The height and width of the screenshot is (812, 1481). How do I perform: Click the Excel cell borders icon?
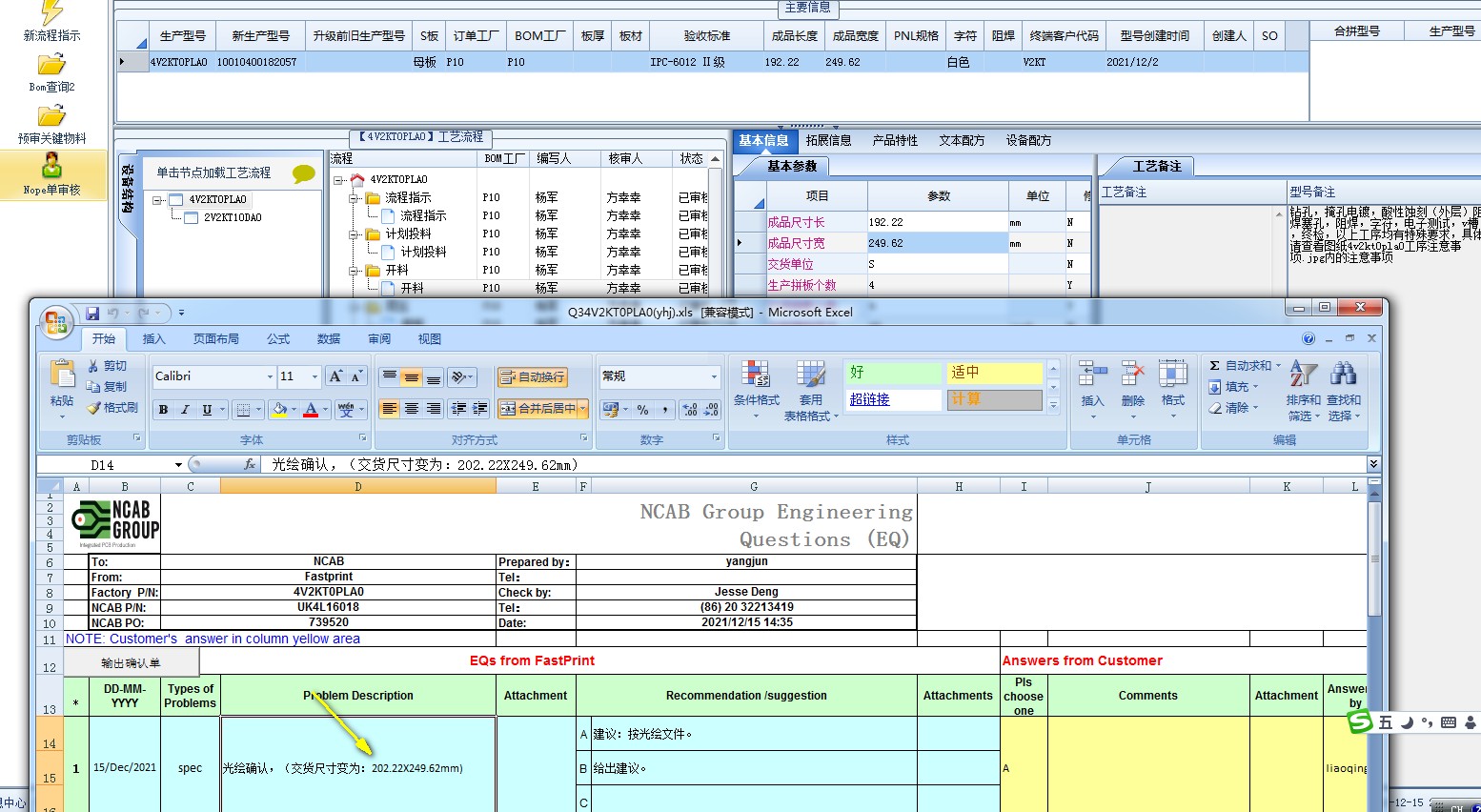pos(244,410)
